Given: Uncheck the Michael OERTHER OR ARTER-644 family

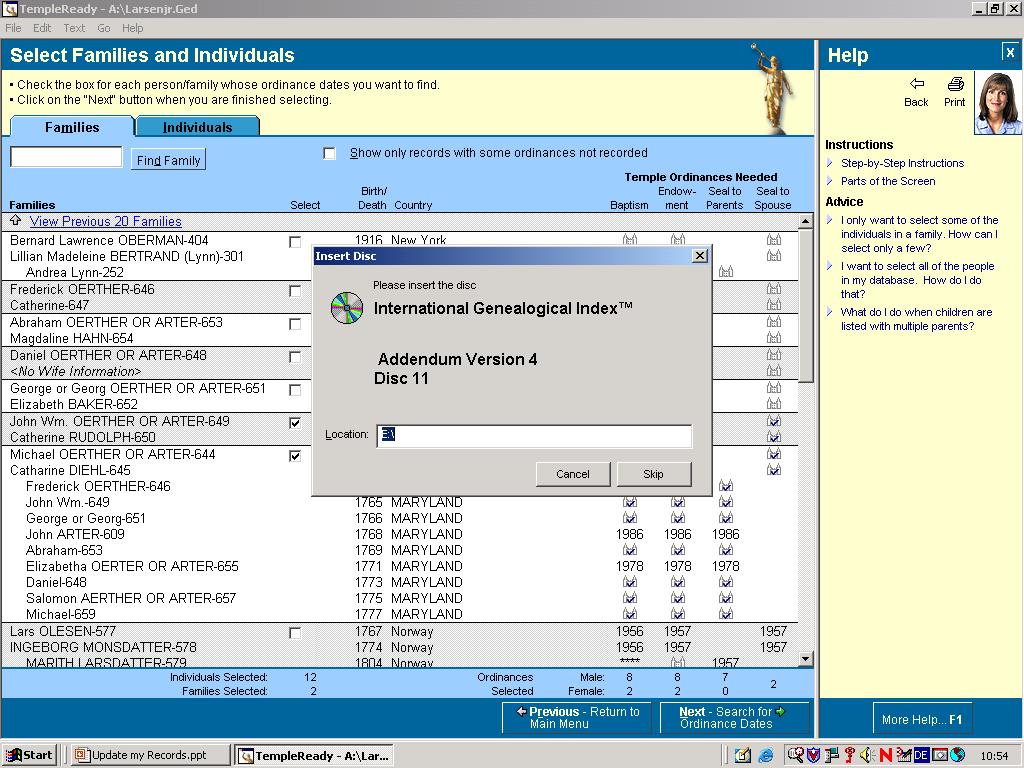Looking at the screenshot, I should pos(295,455).
